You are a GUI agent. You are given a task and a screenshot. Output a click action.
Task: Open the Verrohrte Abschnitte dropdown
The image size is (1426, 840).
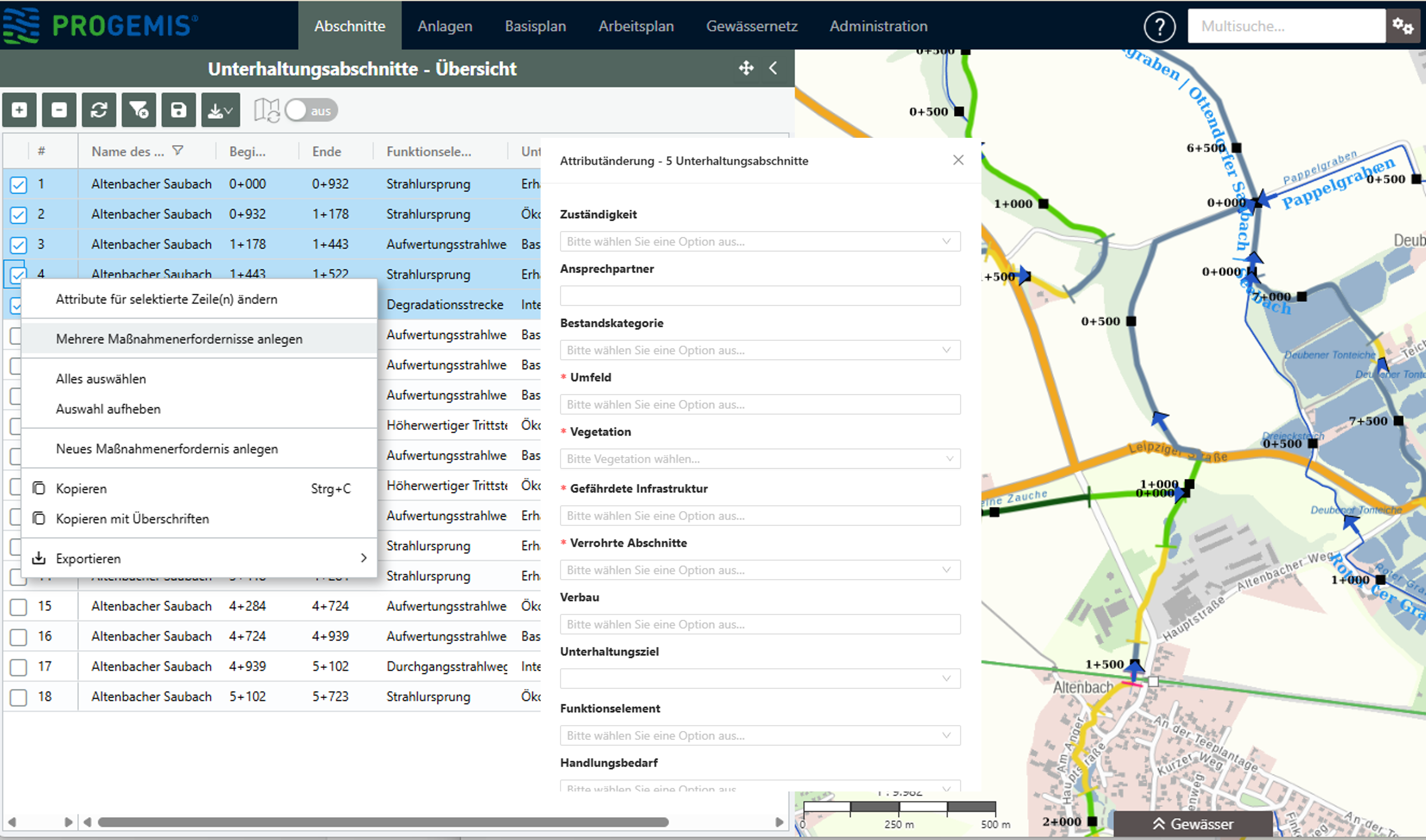760,570
